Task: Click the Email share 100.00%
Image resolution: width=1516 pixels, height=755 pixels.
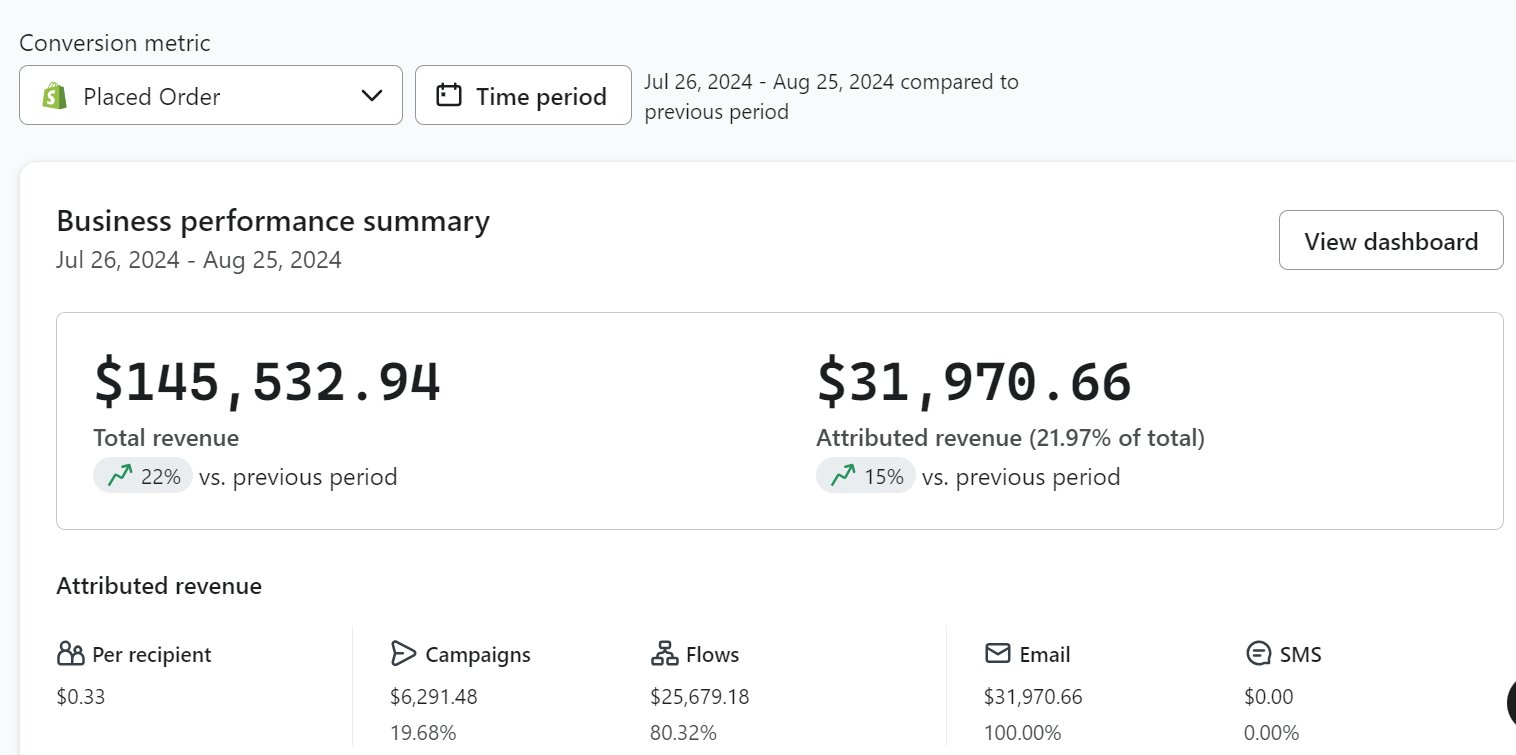Action: coord(1022,733)
